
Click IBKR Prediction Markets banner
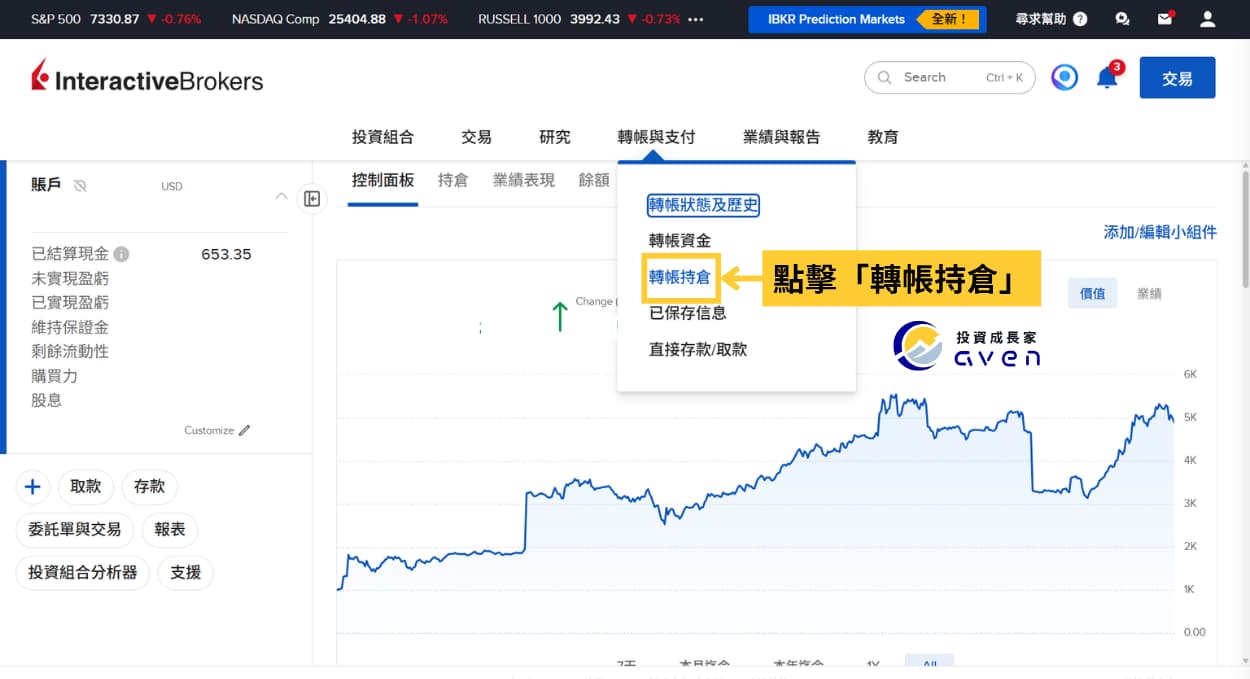(867, 19)
